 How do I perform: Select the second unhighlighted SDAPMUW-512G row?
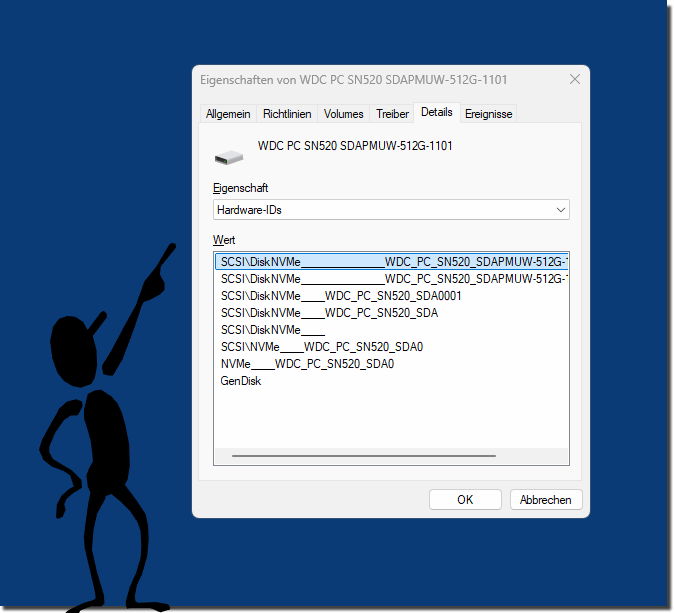(391, 279)
